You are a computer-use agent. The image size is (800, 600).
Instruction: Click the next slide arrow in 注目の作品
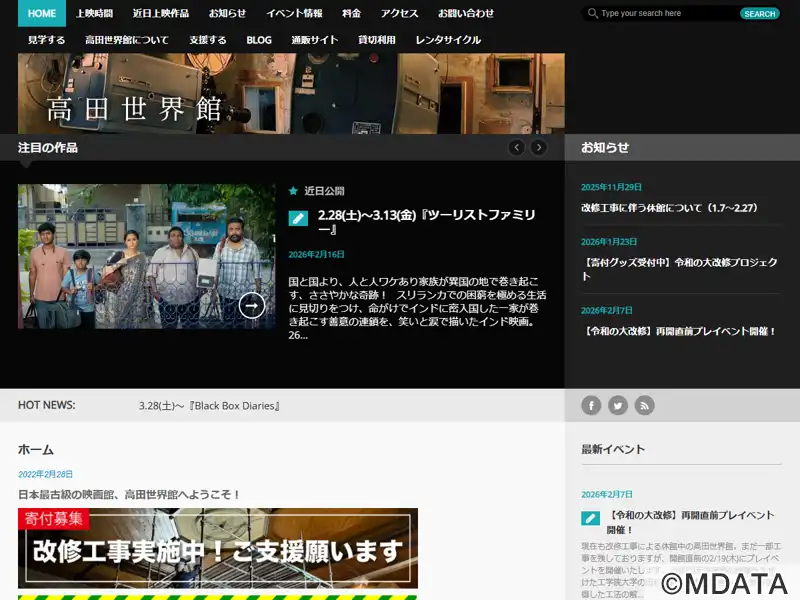(539, 147)
